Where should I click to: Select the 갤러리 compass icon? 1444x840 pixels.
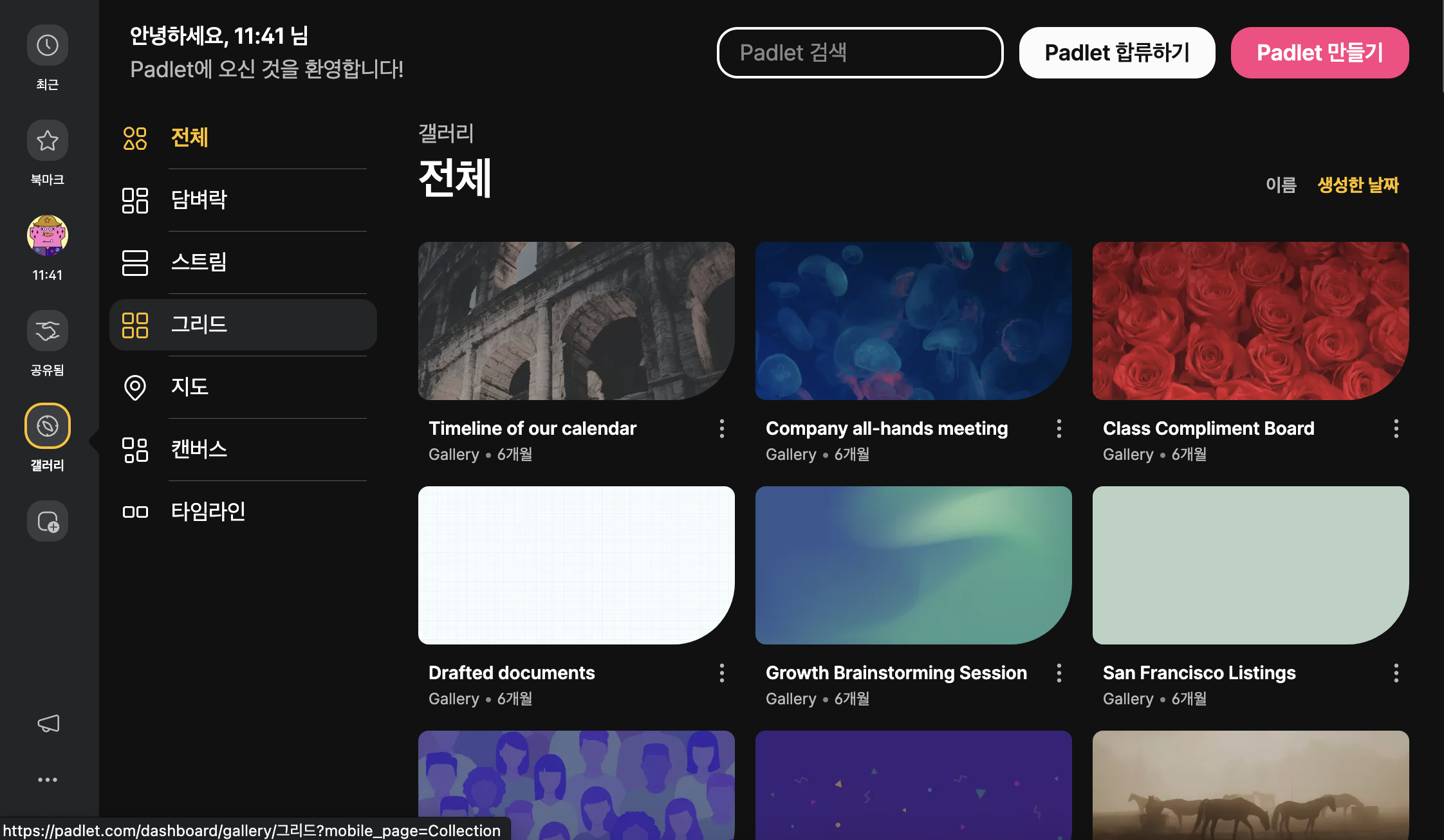coord(48,426)
